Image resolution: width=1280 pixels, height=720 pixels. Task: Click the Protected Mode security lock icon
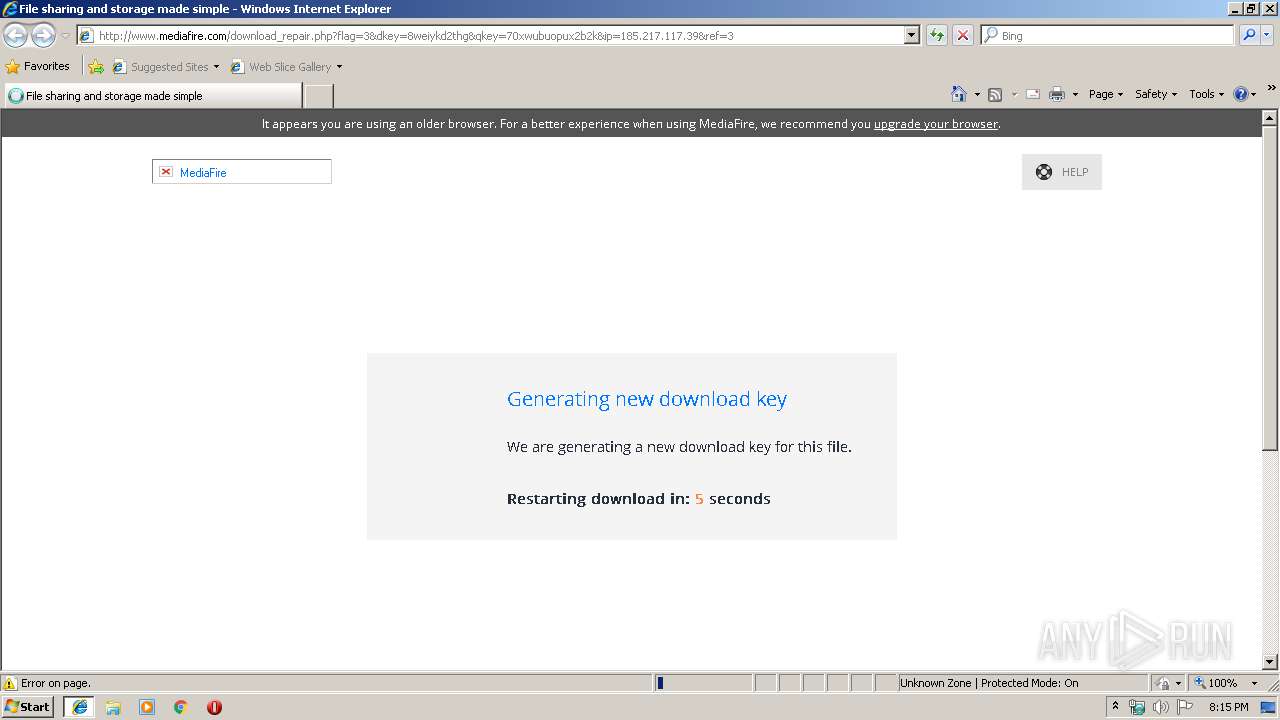click(x=1163, y=683)
